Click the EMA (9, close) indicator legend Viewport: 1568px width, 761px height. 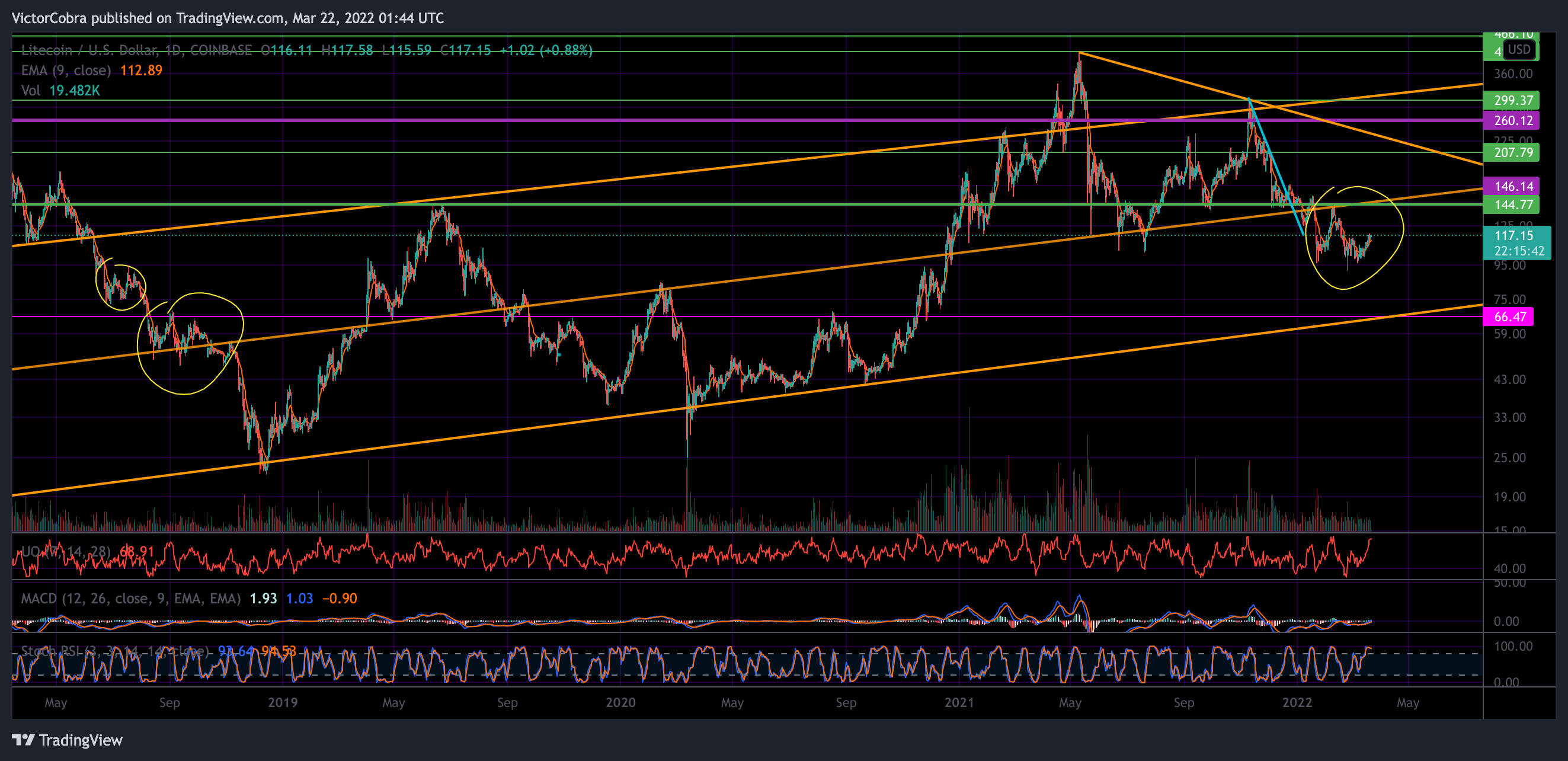tap(66, 70)
